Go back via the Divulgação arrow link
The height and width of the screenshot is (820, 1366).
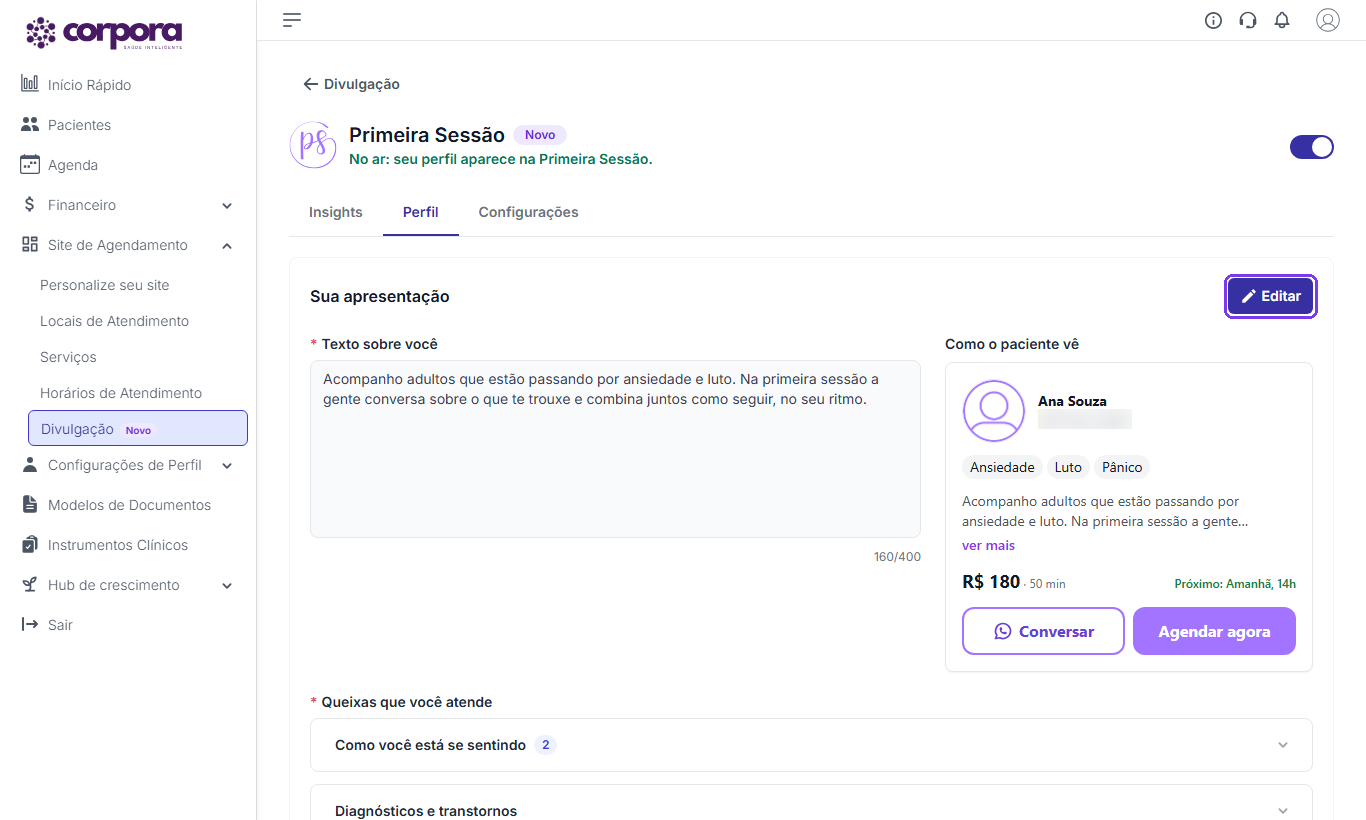351,84
